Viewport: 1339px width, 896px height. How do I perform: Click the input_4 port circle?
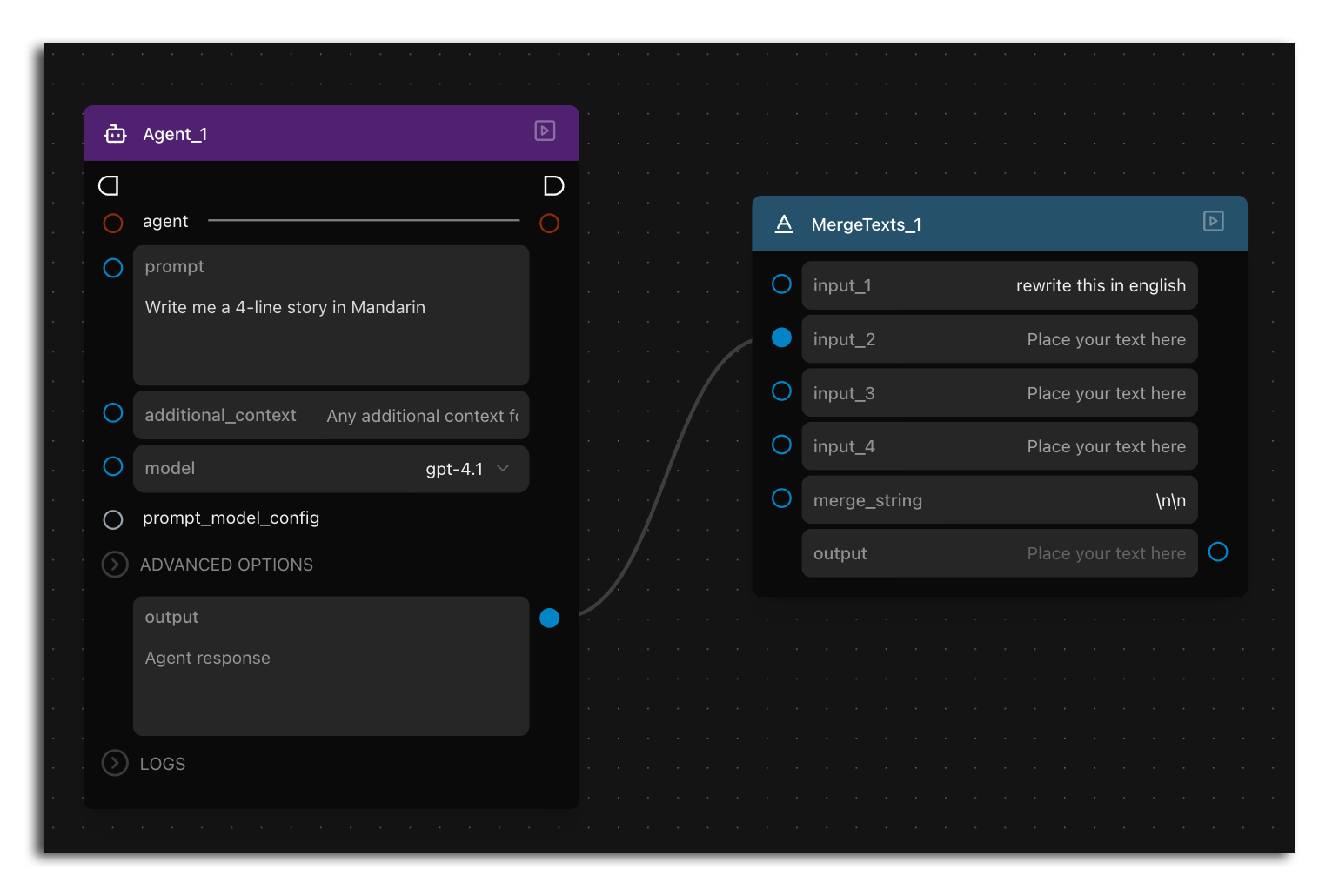point(781,445)
